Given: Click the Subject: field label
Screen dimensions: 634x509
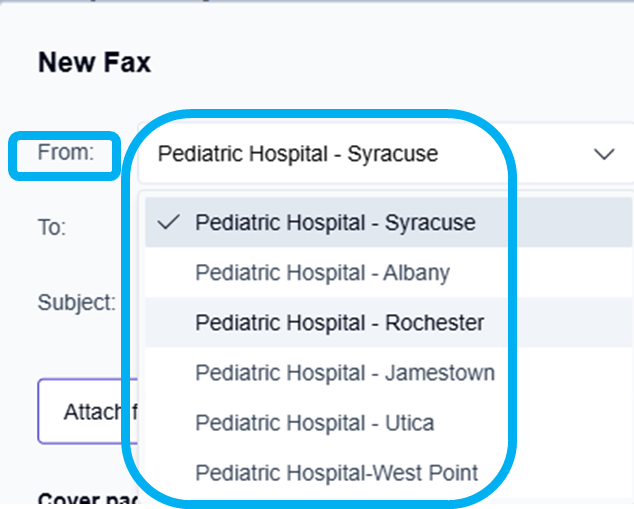Looking at the screenshot, I should [x=77, y=302].
